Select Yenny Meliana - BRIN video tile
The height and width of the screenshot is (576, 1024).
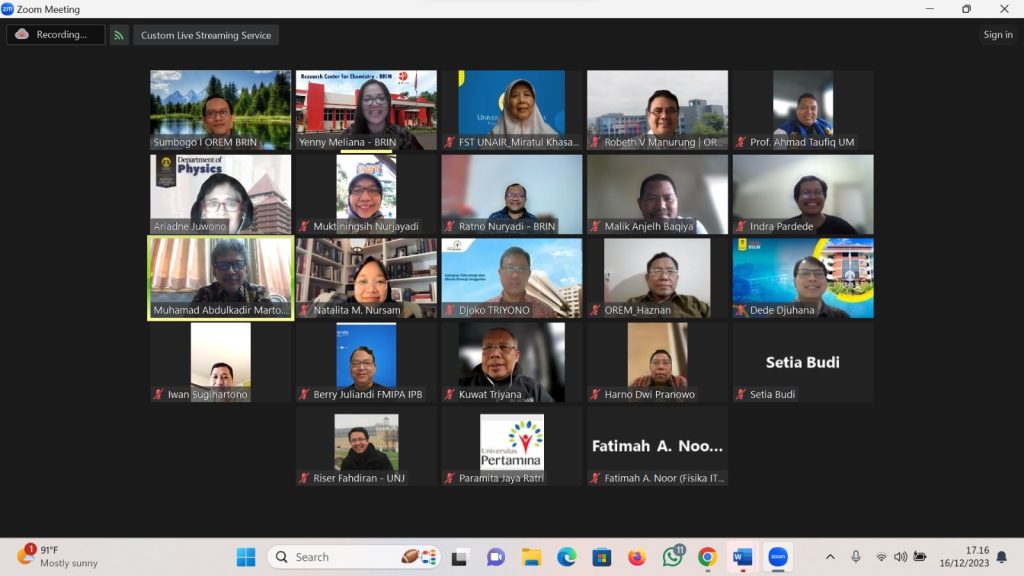(x=366, y=109)
